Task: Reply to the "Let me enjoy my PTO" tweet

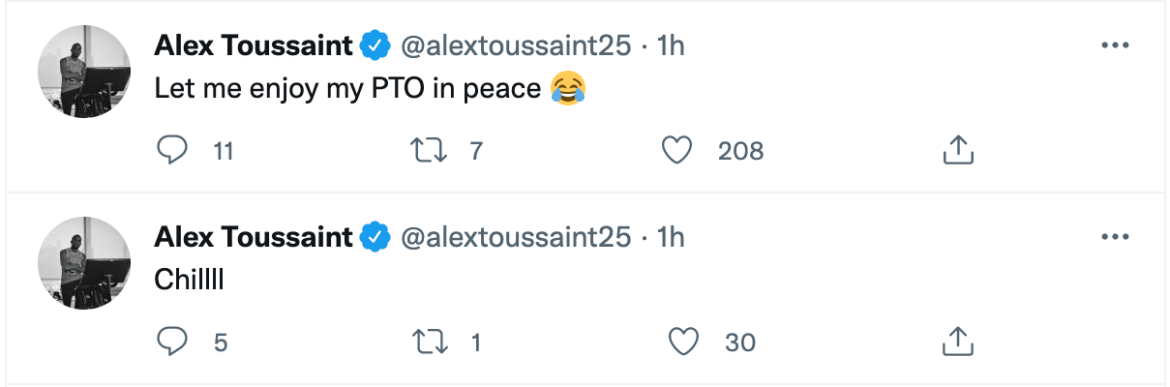Action: click(x=173, y=151)
